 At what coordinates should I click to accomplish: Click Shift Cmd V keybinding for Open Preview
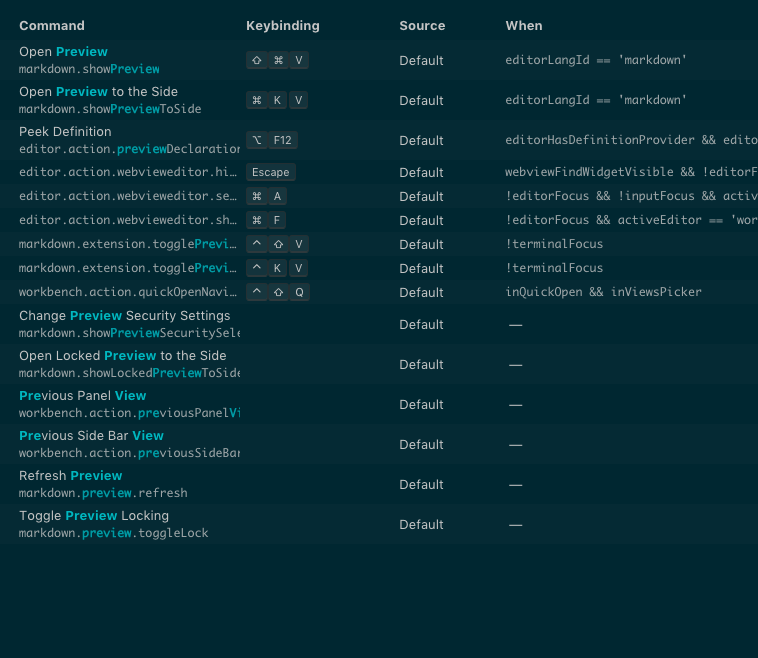coord(277,60)
